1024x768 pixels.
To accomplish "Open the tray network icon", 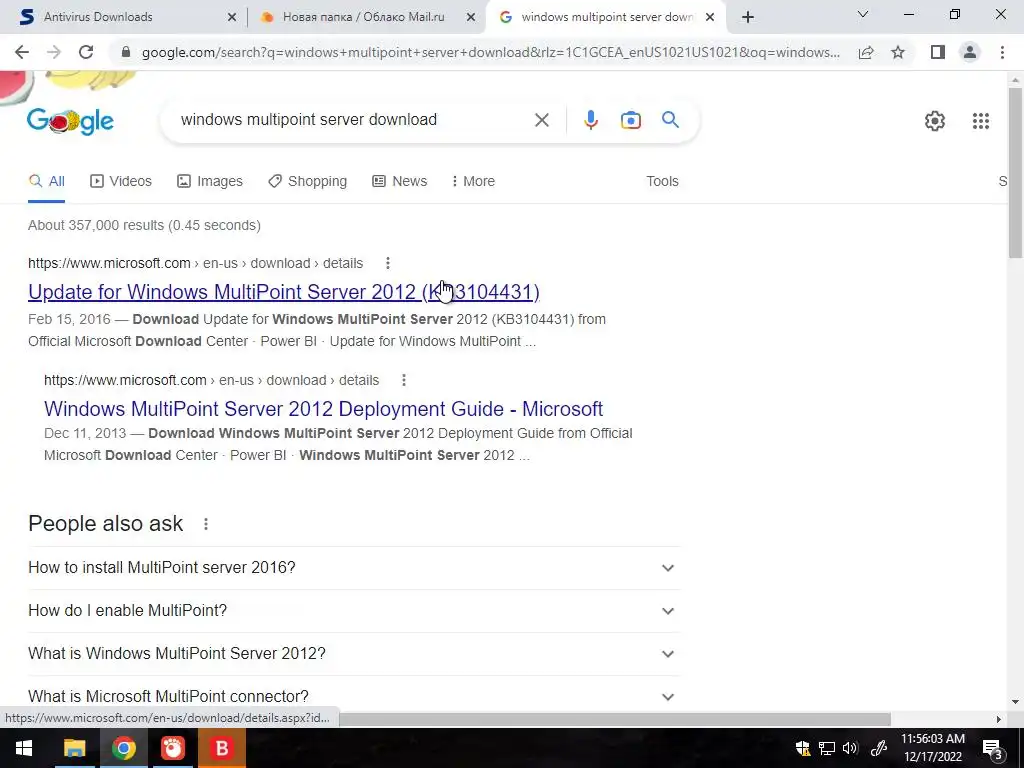I will pyautogui.click(x=827, y=748).
